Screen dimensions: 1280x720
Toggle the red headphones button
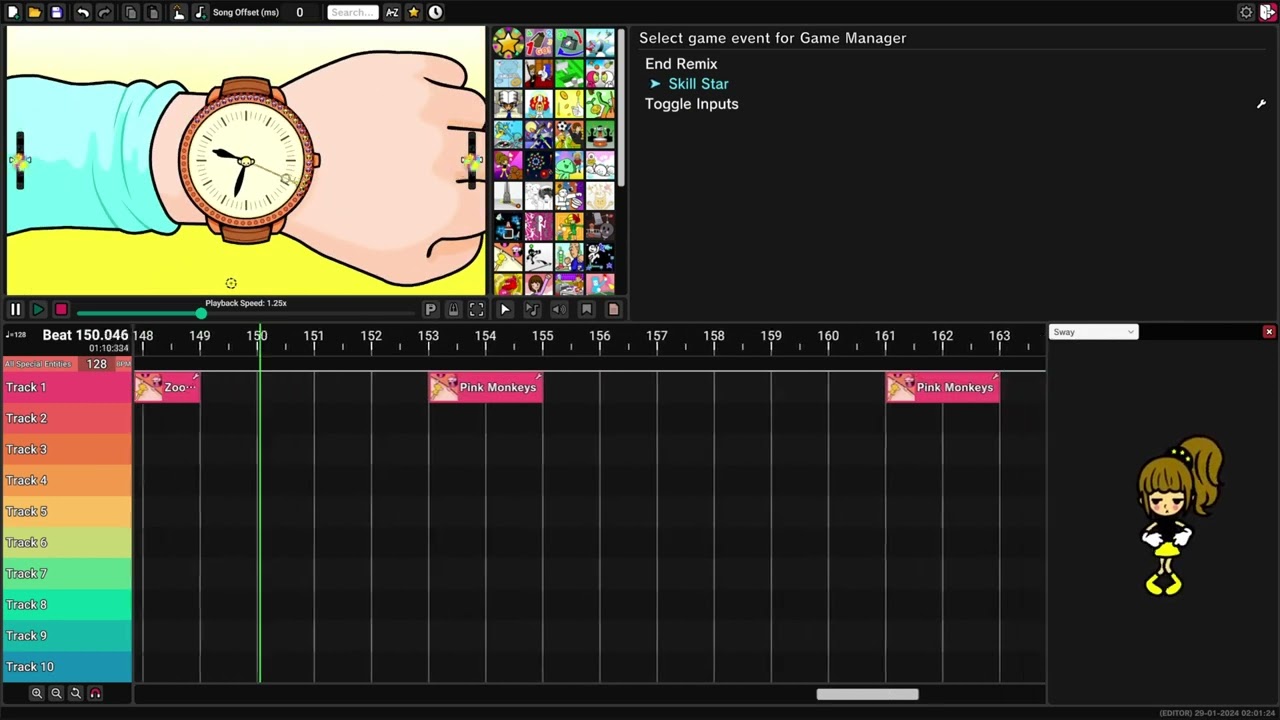95,693
